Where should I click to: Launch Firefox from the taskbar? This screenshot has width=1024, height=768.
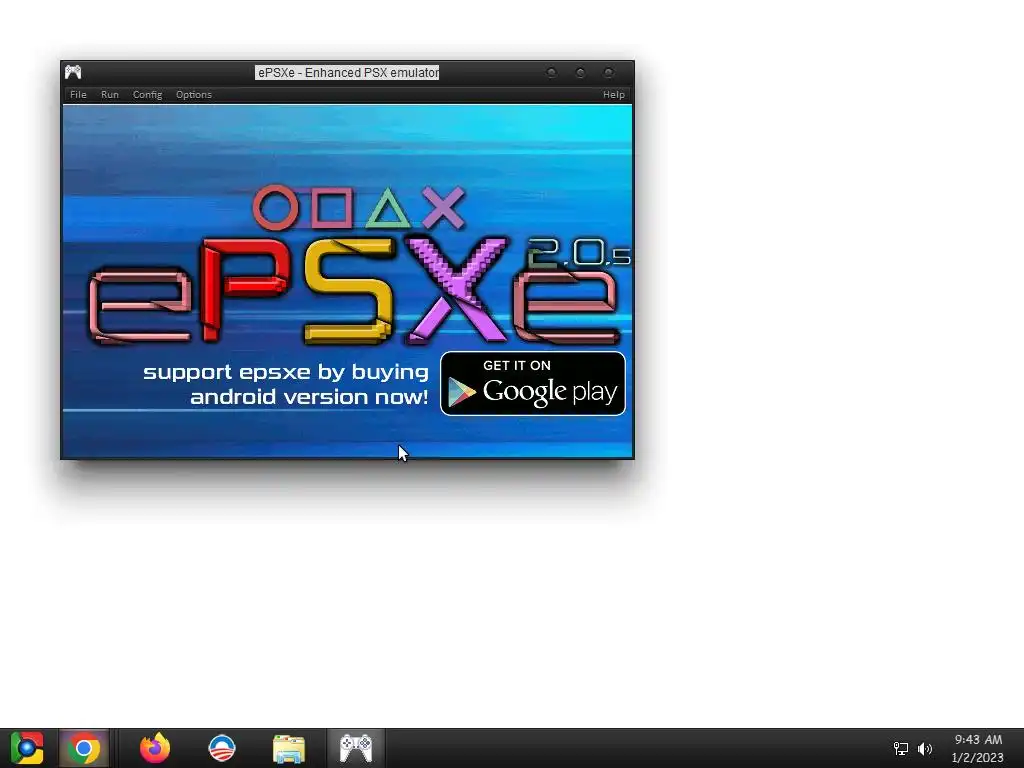tap(155, 748)
